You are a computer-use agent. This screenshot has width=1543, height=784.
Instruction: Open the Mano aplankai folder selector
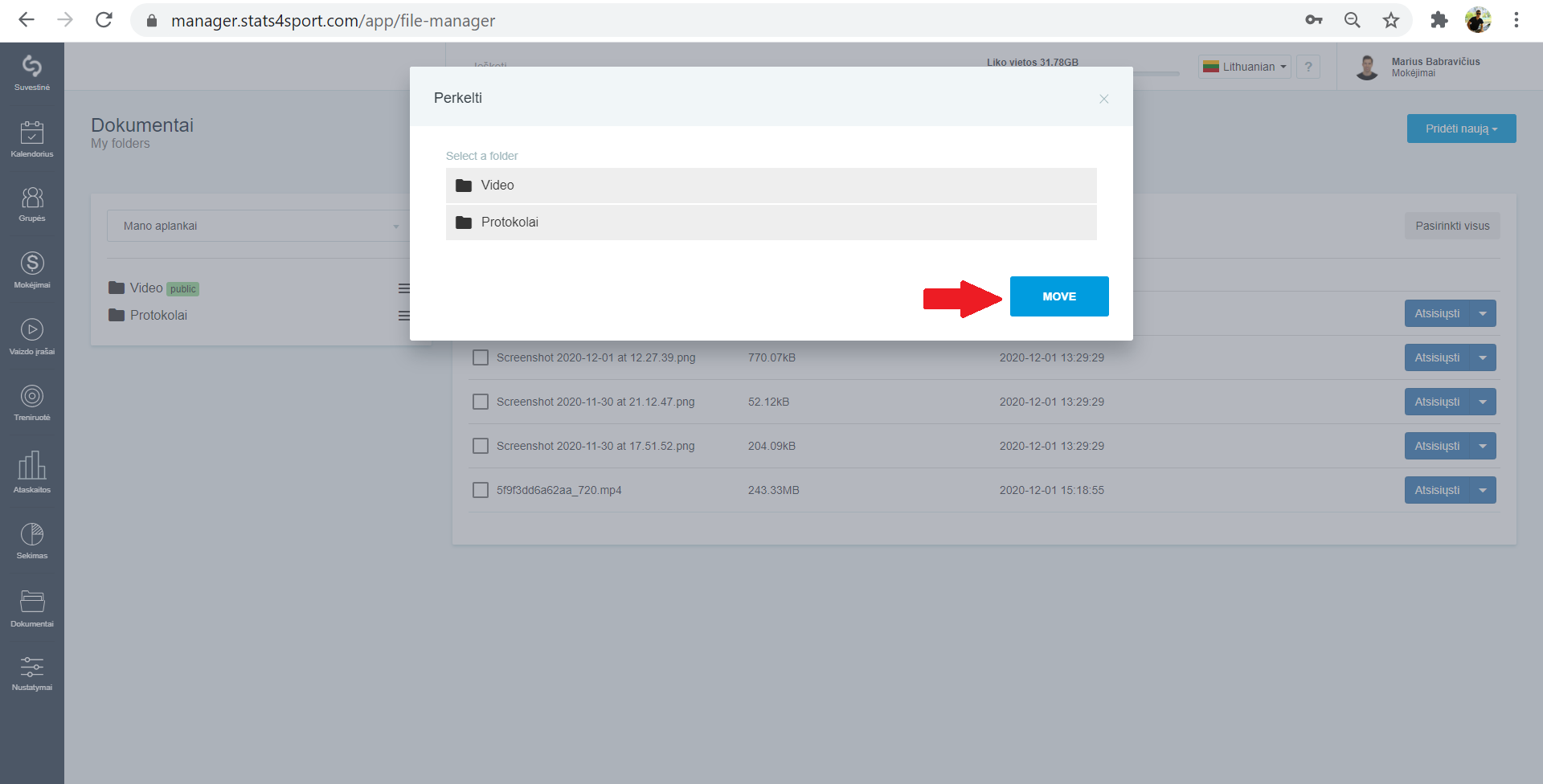point(259,226)
